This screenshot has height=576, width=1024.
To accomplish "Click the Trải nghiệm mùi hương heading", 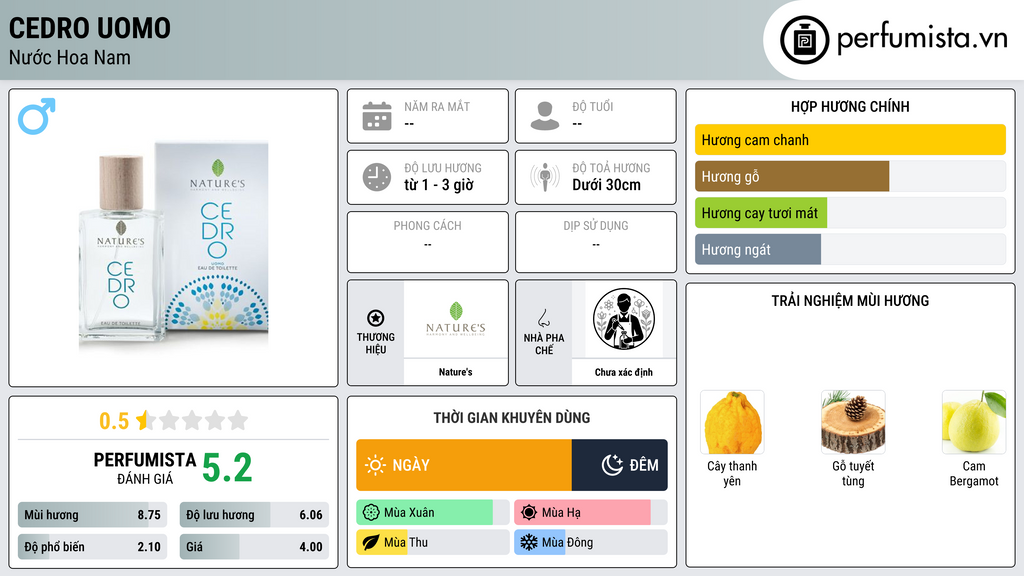I will 850,301.
